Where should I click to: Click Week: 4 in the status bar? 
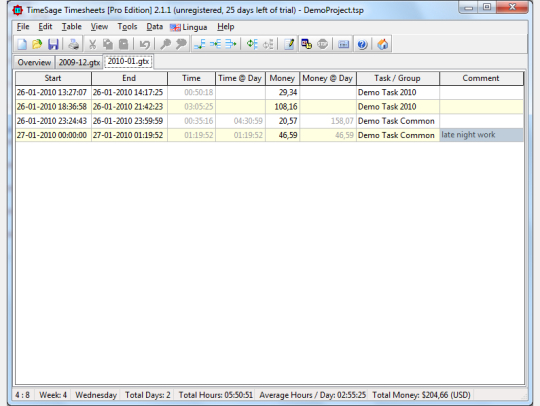53,395
